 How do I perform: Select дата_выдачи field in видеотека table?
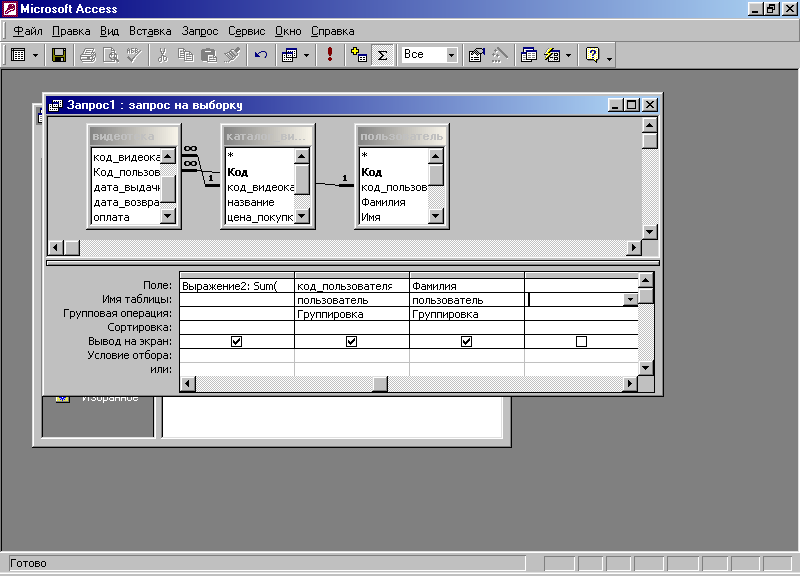pos(126,187)
